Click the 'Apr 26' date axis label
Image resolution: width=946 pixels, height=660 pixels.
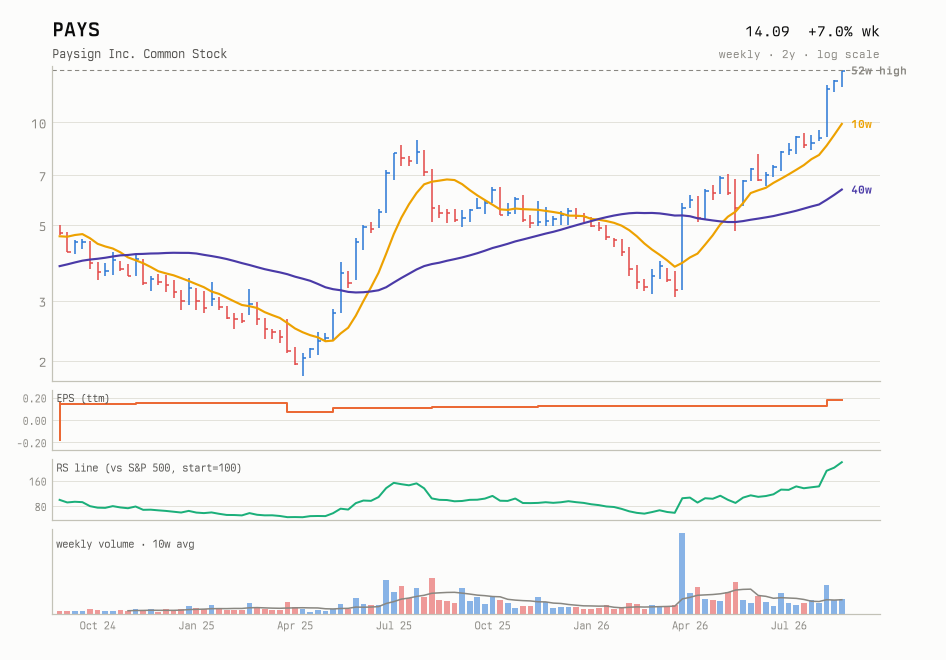pos(690,626)
